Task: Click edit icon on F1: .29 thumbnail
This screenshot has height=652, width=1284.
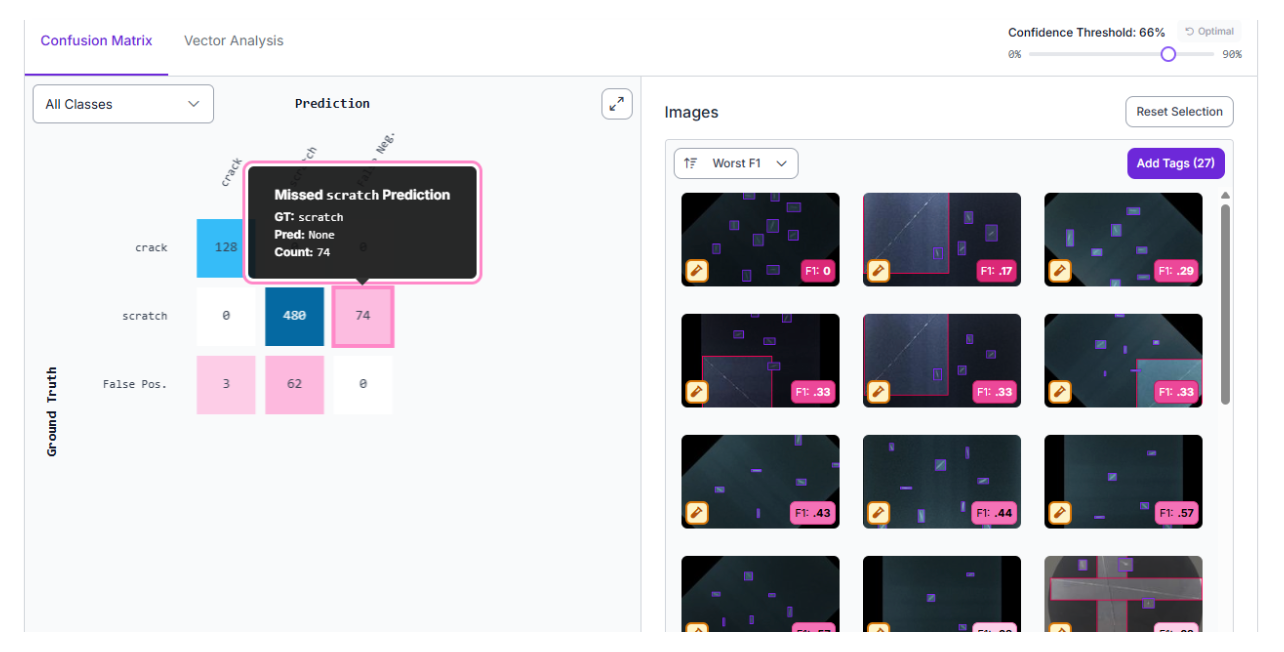Action: pyautogui.click(x=1060, y=271)
